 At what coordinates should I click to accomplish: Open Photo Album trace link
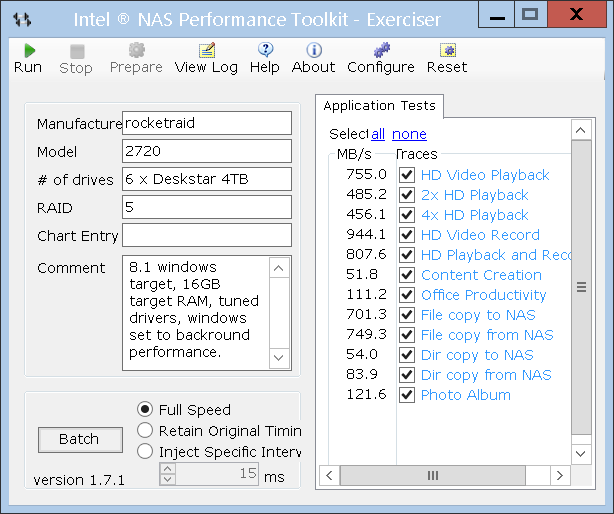tap(466, 395)
